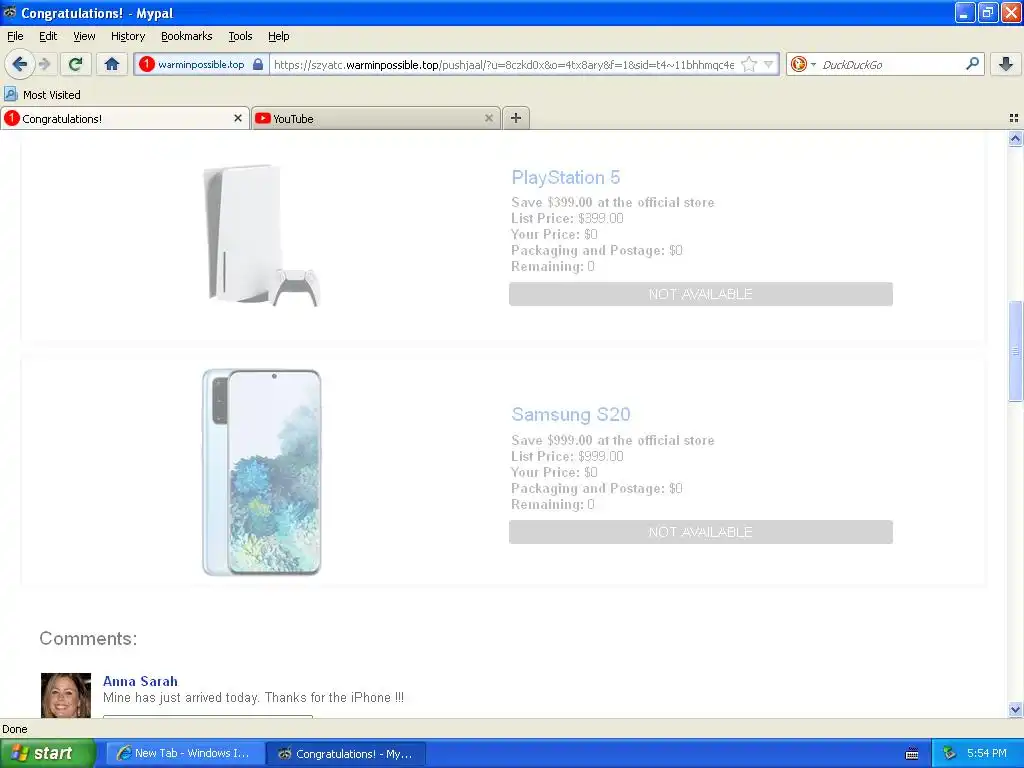Click the vertical scrollbar thumb
Viewport: 1024px width, 768px height.
coord(1015,351)
